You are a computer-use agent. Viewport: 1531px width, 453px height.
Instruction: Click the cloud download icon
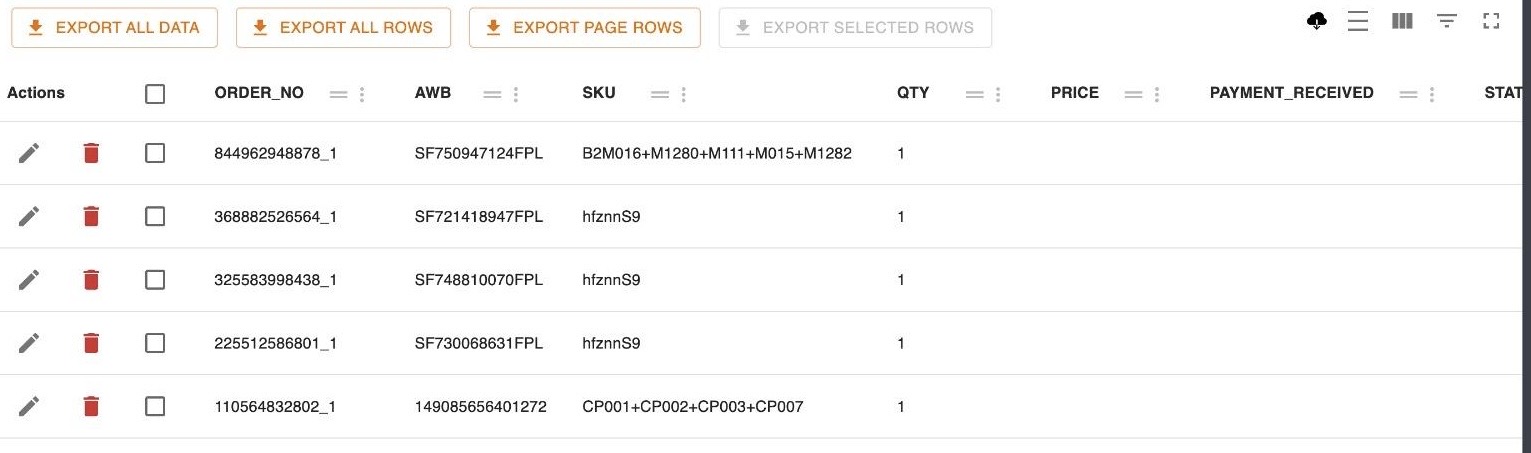pyautogui.click(x=1317, y=21)
